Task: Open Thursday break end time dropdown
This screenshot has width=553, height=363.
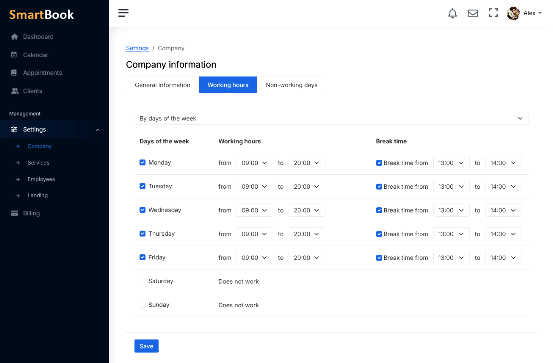Action: [x=503, y=234]
